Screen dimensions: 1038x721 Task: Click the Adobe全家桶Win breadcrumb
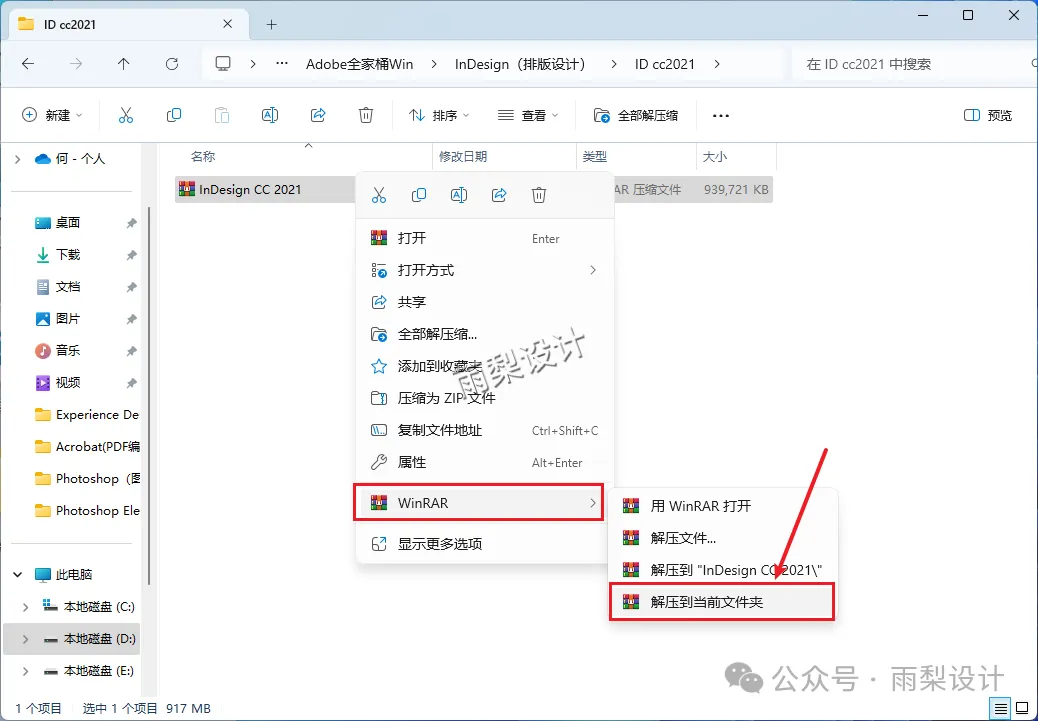pyautogui.click(x=359, y=64)
